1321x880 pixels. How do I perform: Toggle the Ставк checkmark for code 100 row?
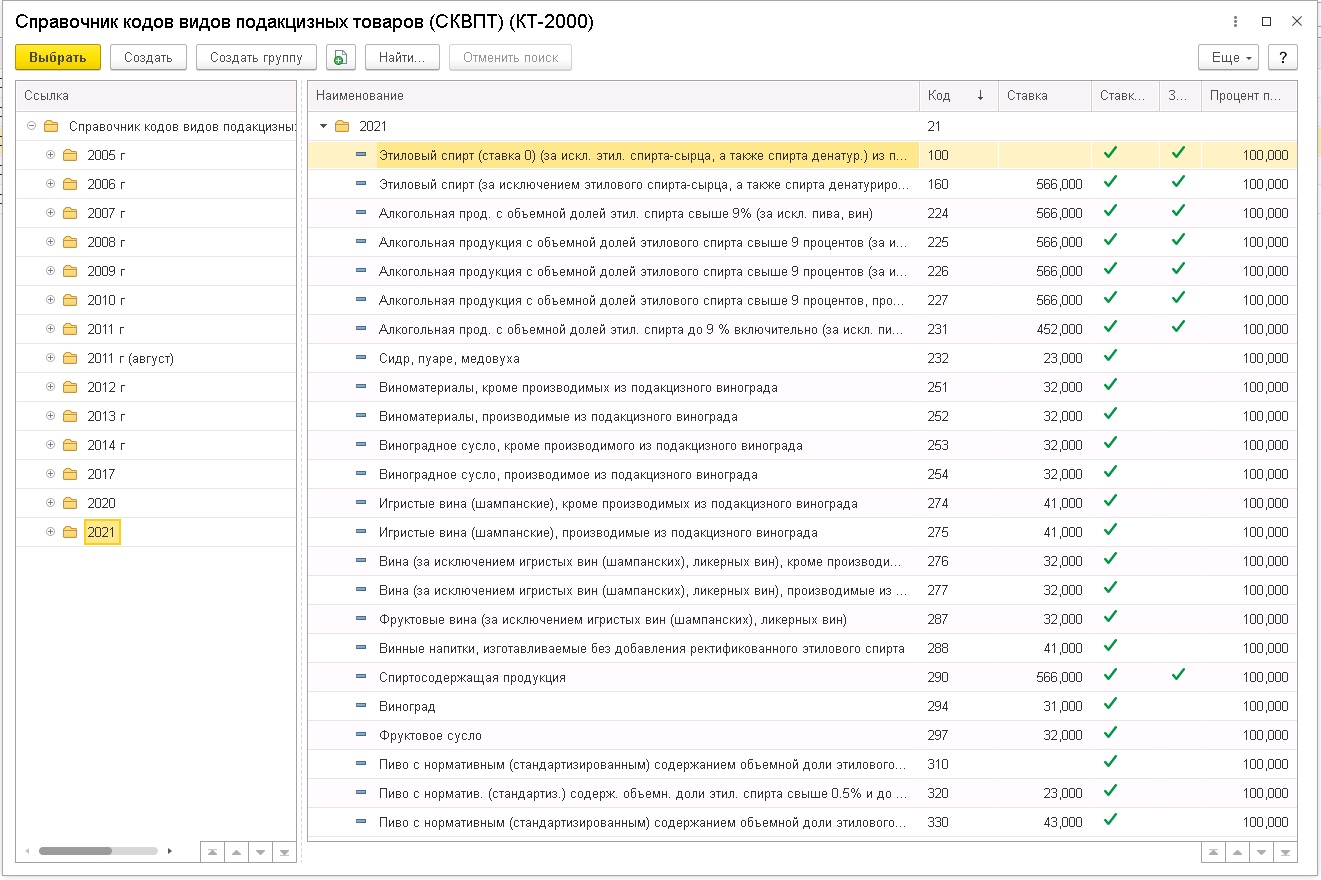point(1110,153)
